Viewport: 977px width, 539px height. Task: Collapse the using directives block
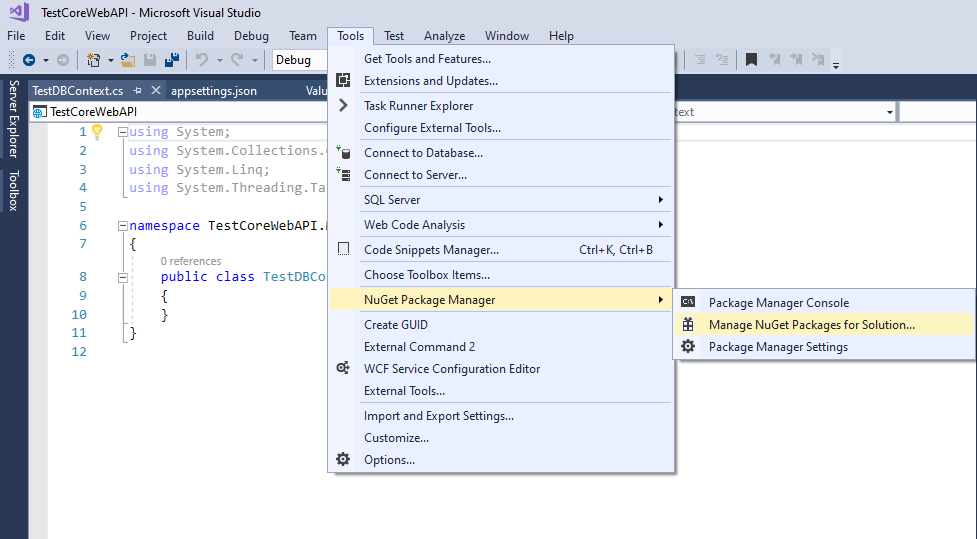(x=123, y=132)
